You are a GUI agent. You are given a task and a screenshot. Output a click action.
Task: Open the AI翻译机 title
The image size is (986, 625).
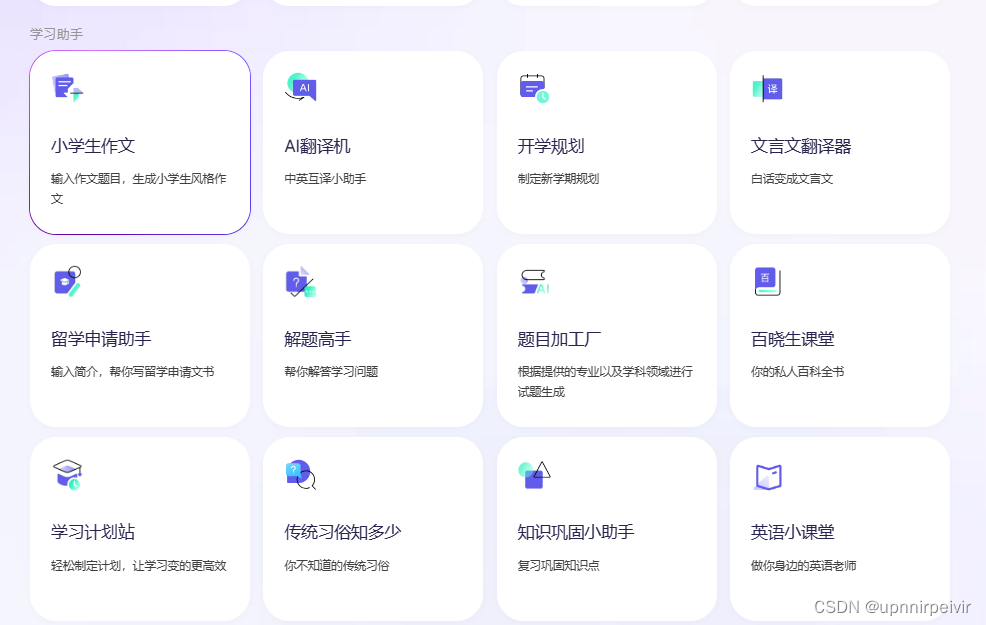(317, 146)
